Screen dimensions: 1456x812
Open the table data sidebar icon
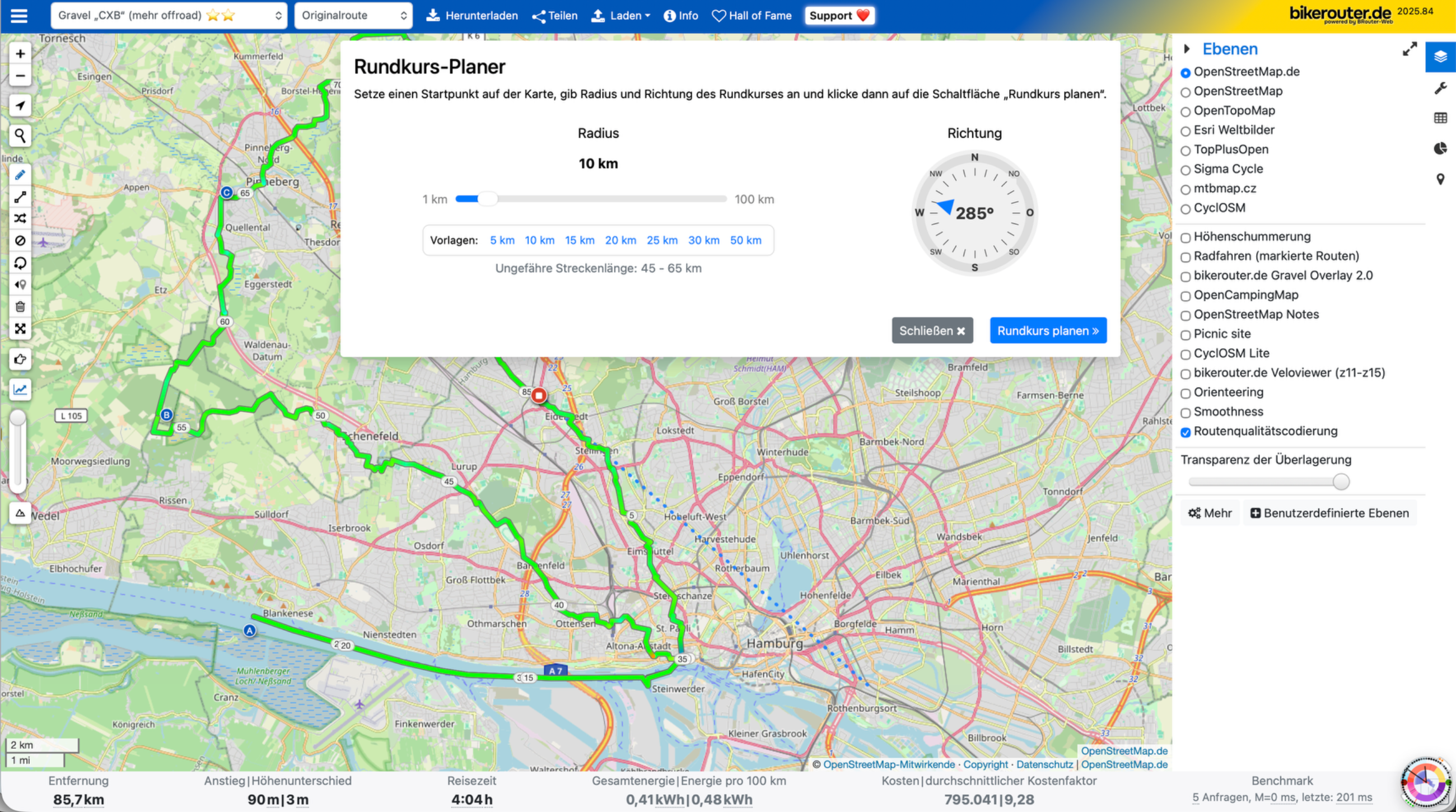1440,118
